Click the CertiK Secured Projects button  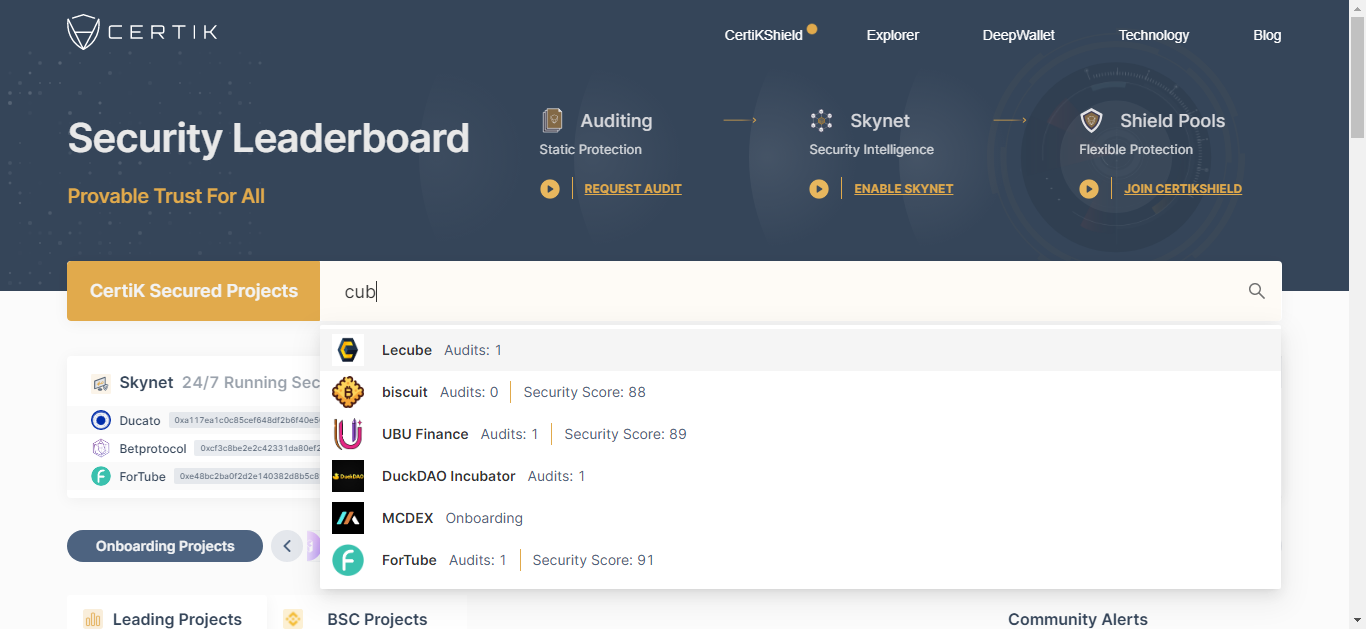point(194,291)
